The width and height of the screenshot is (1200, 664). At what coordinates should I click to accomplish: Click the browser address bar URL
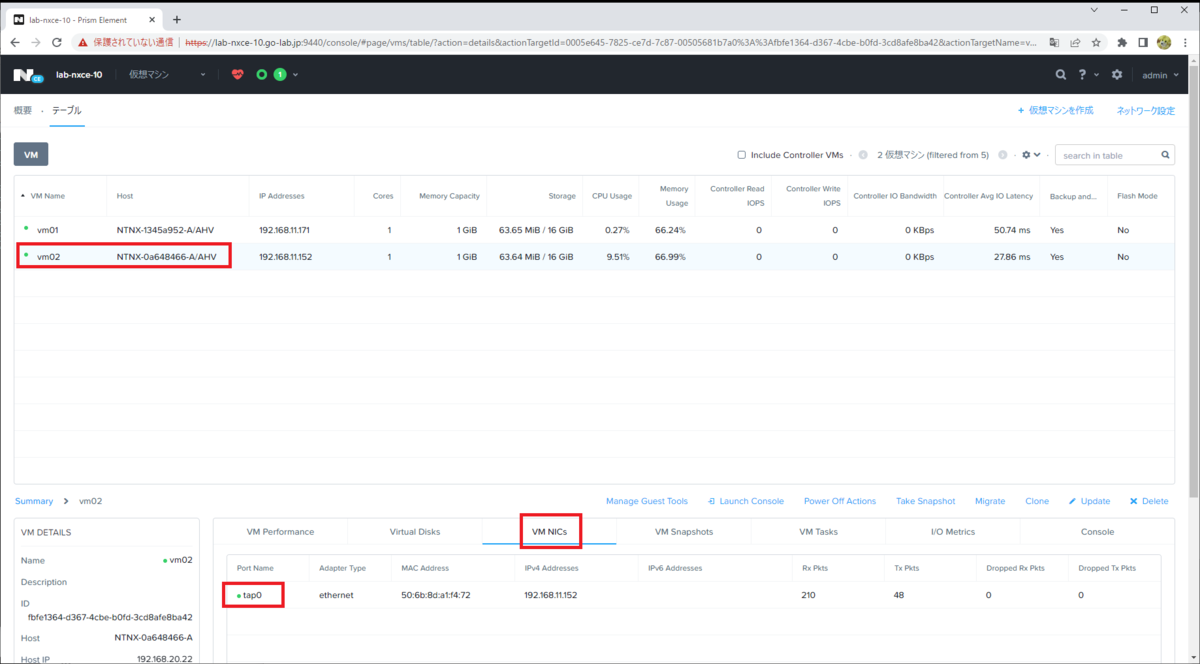610,42
